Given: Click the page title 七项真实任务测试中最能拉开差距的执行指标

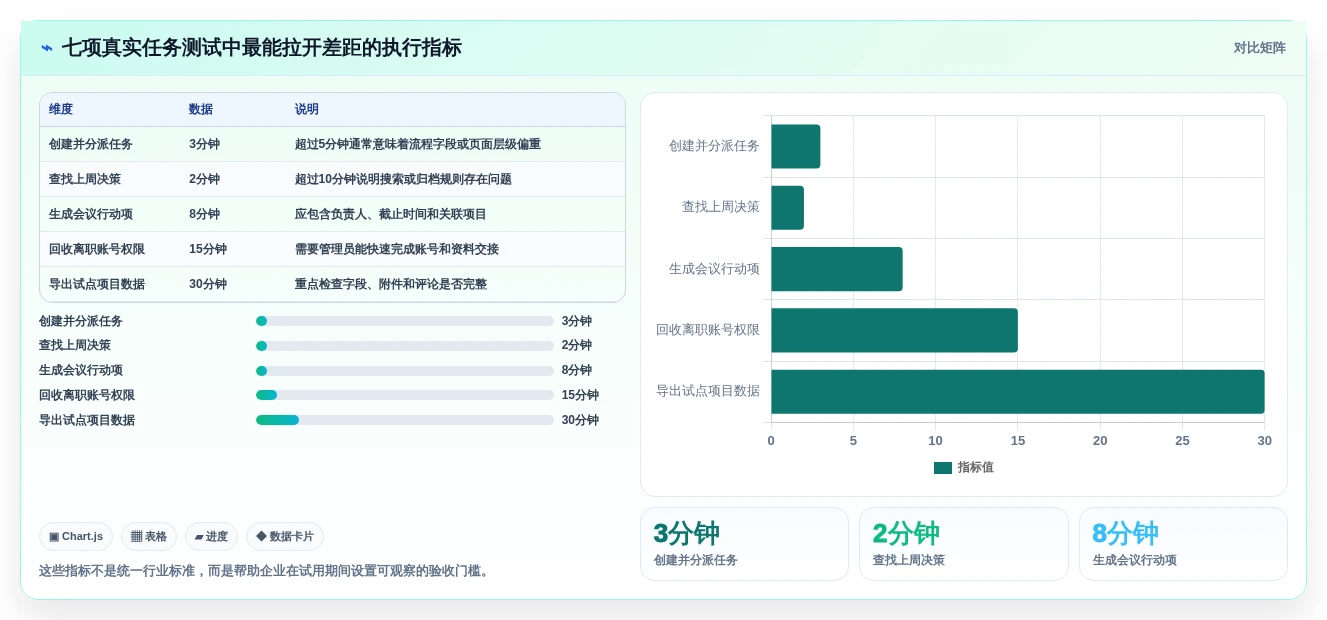Looking at the screenshot, I should click(x=262, y=48).
